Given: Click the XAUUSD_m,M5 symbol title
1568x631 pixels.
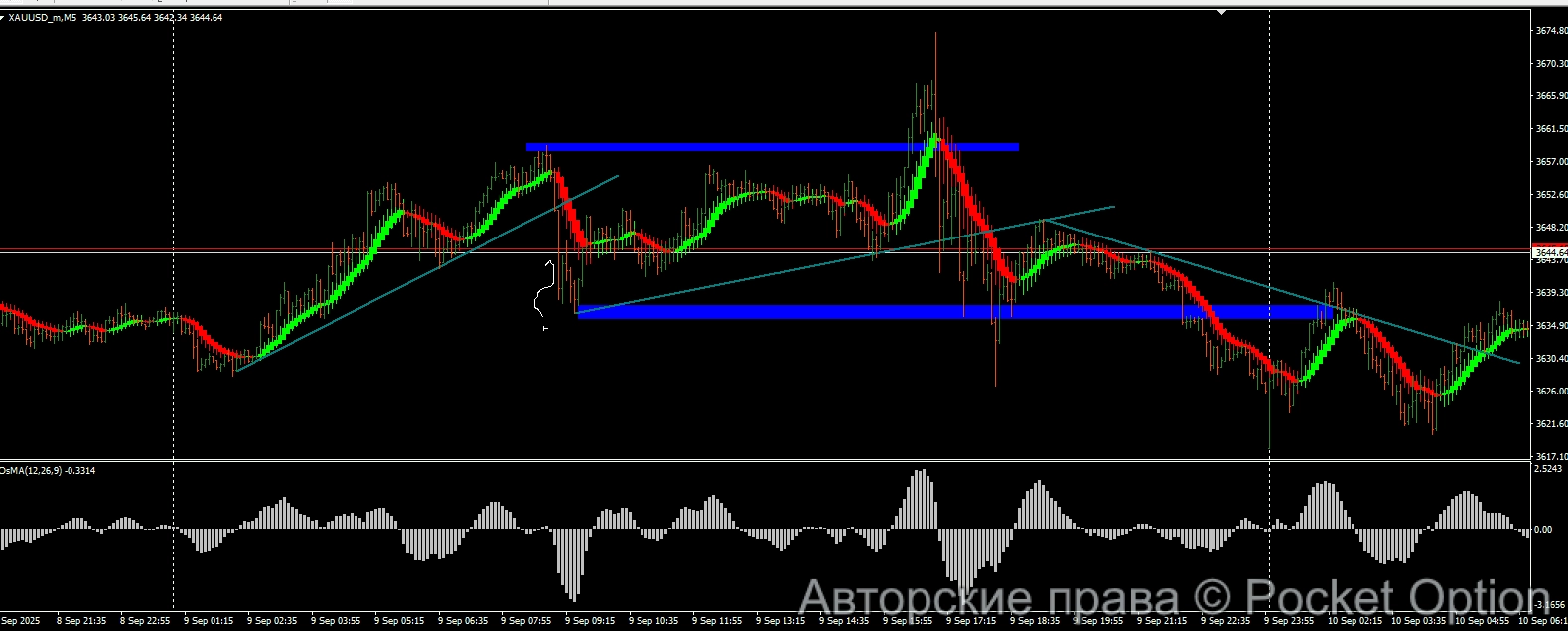Looking at the screenshot, I should coord(43,18).
